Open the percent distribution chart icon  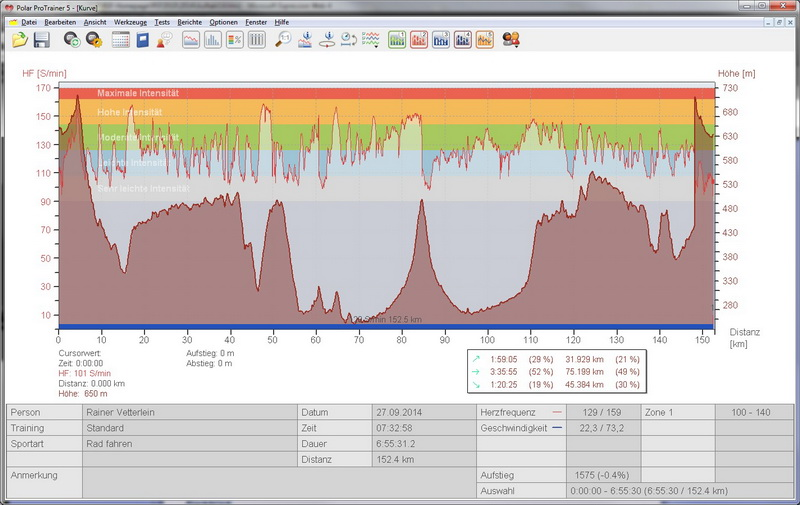click(x=235, y=40)
